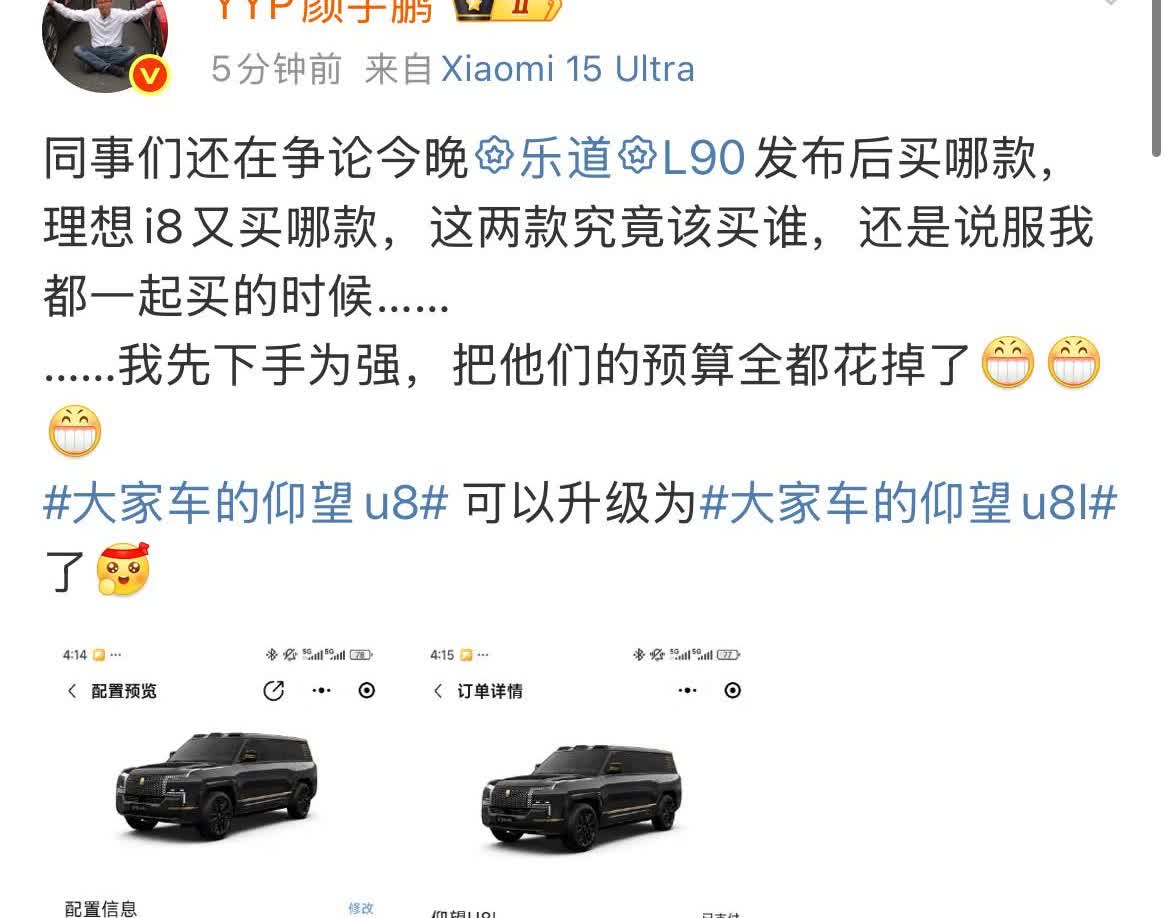Open the left car configuration image
Viewport: 1170px width, 918px height.
coord(216,785)
